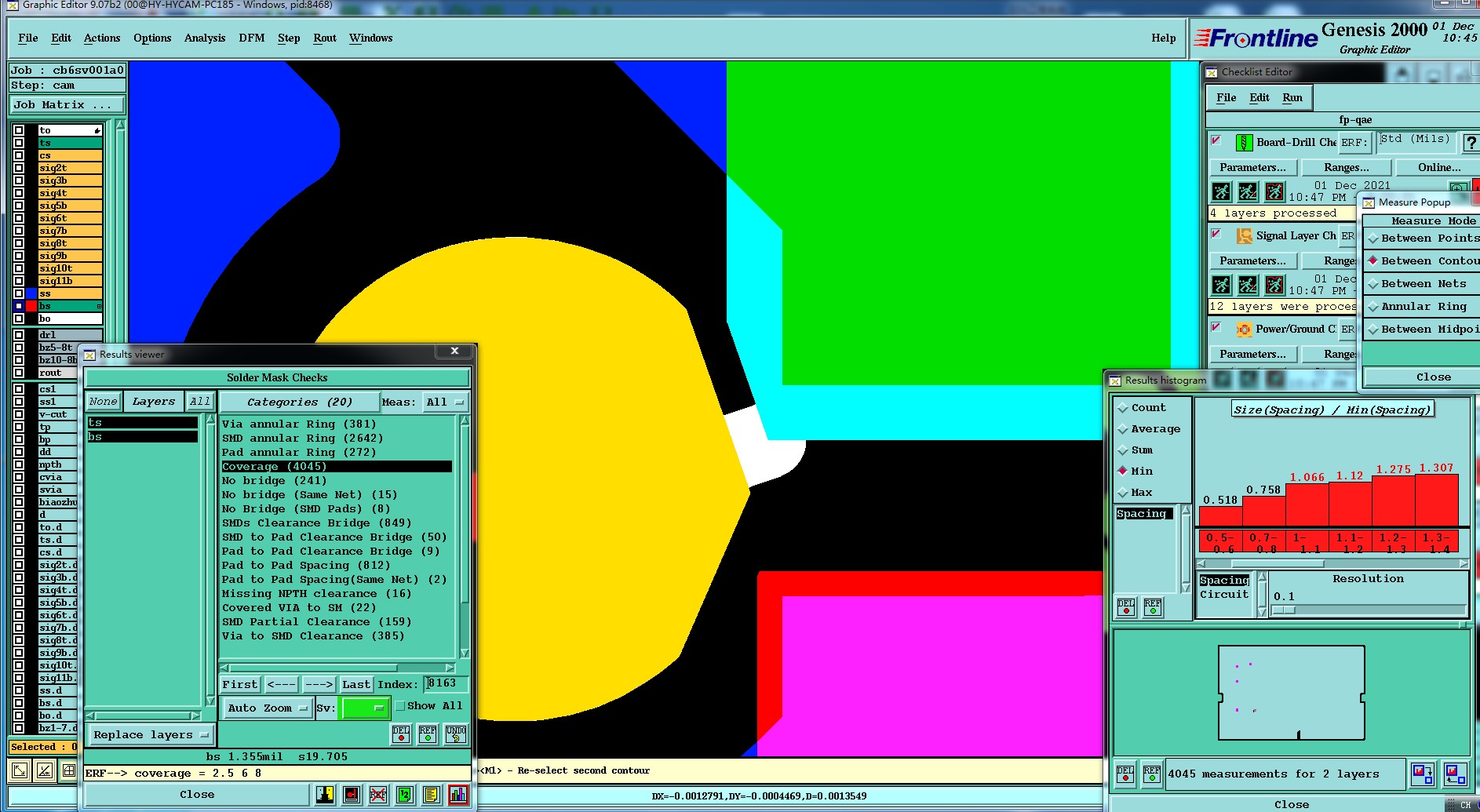Open DFM menu
Image resolution: width=1480 pixels, height=812 pixels.
tap(252, 38)
